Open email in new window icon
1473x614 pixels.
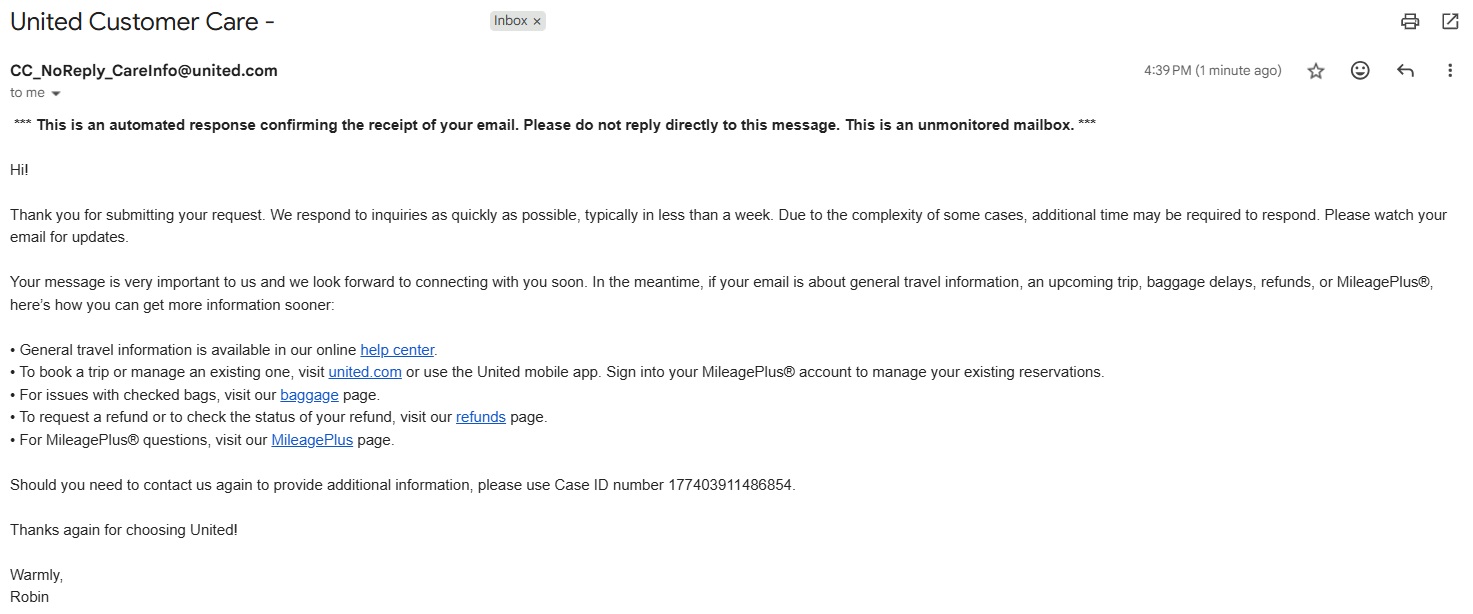pos(1450,21)
